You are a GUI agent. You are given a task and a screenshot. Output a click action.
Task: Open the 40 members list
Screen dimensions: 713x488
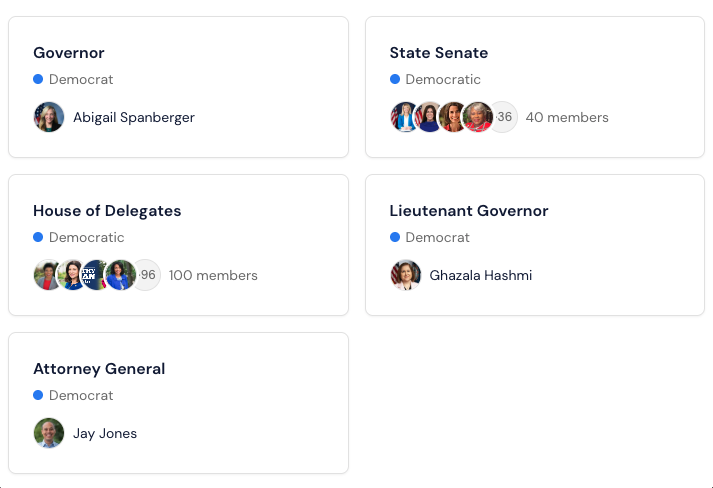tap(566, 117)
